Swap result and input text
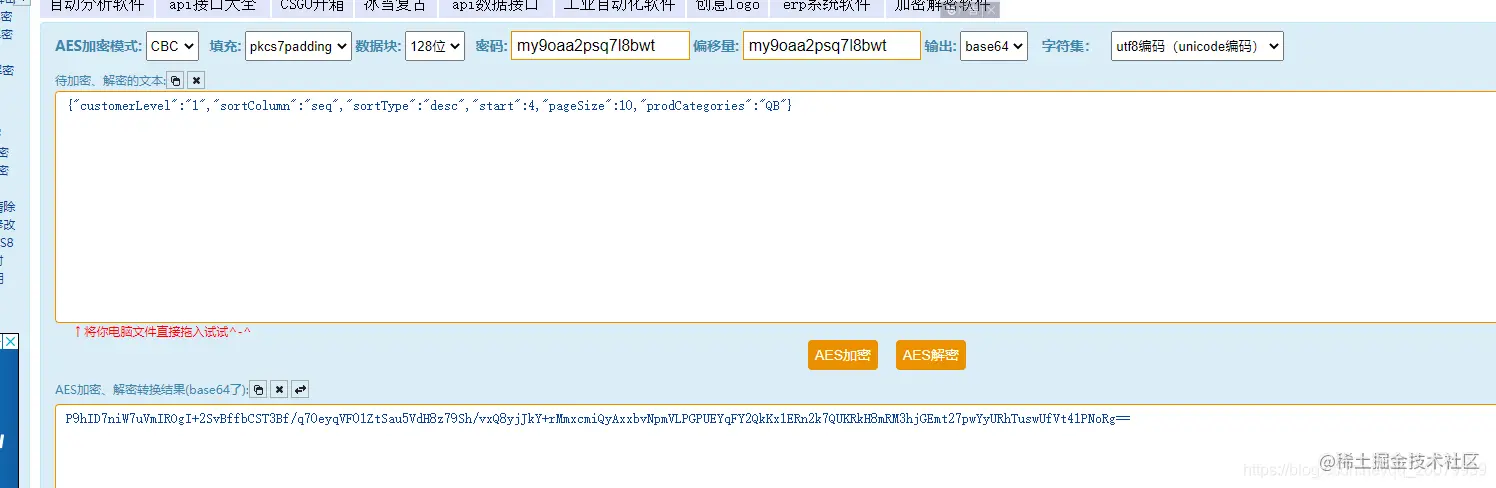Viewport: 1496px width, 488px height. [300, 389]
